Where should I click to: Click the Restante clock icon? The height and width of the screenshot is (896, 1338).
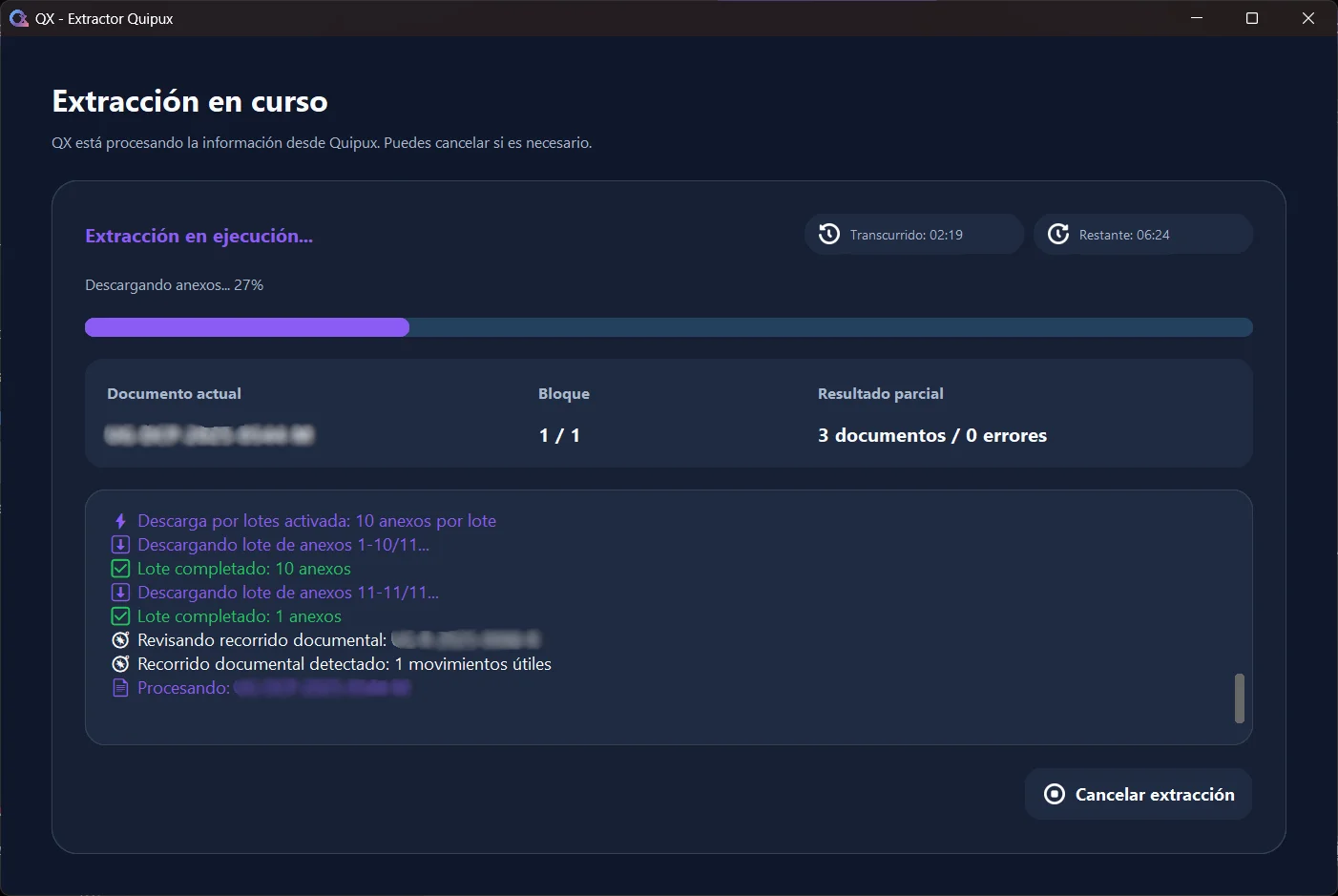point(1058,234)
